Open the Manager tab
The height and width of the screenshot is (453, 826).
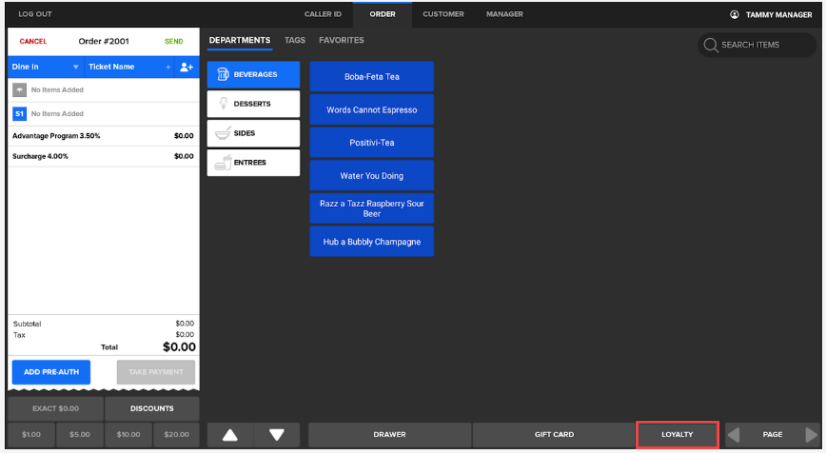point(505,14)
